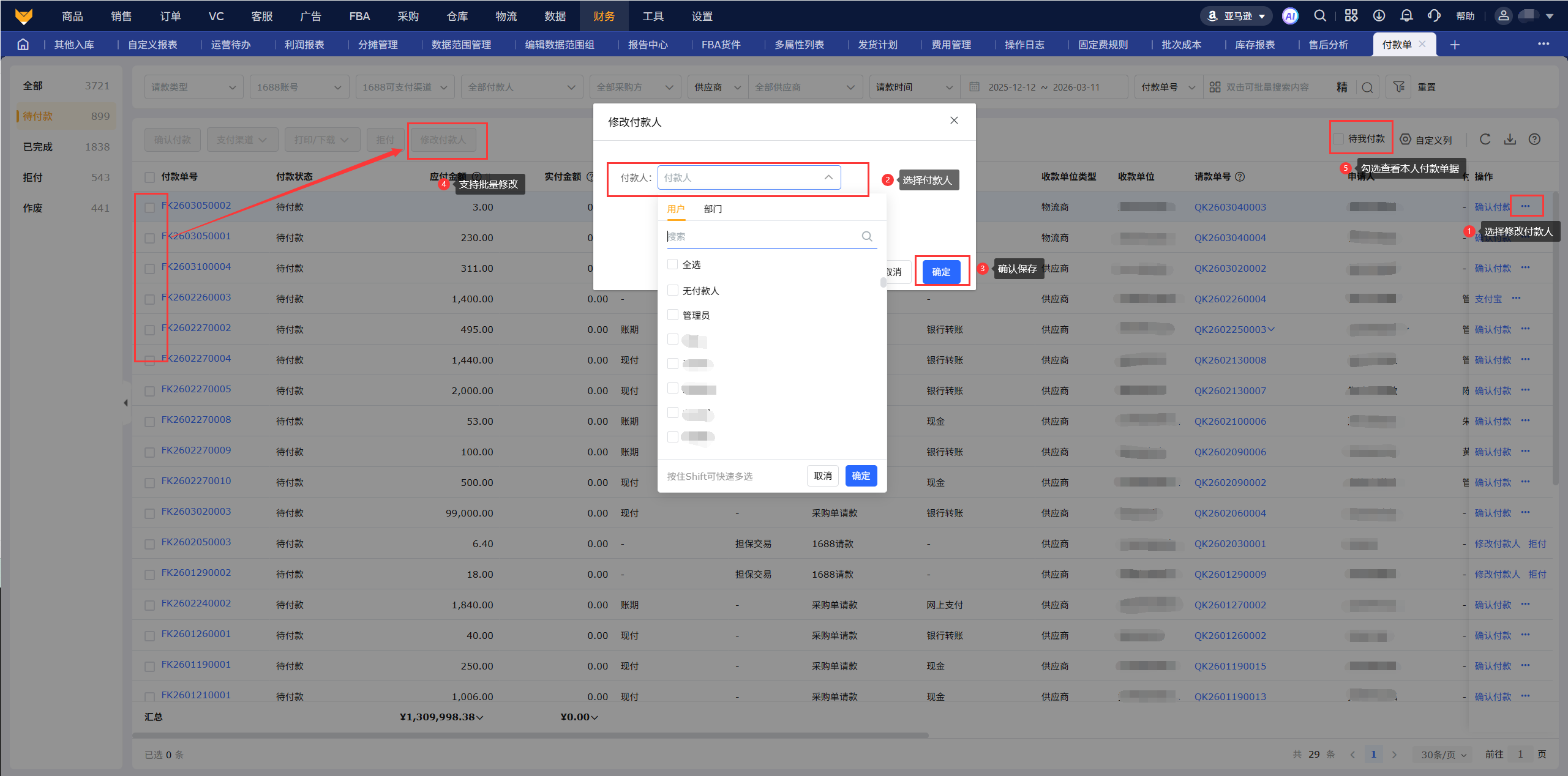Open the 采购 top menu
Screen dimensions: 1568x776
(408, 17)
